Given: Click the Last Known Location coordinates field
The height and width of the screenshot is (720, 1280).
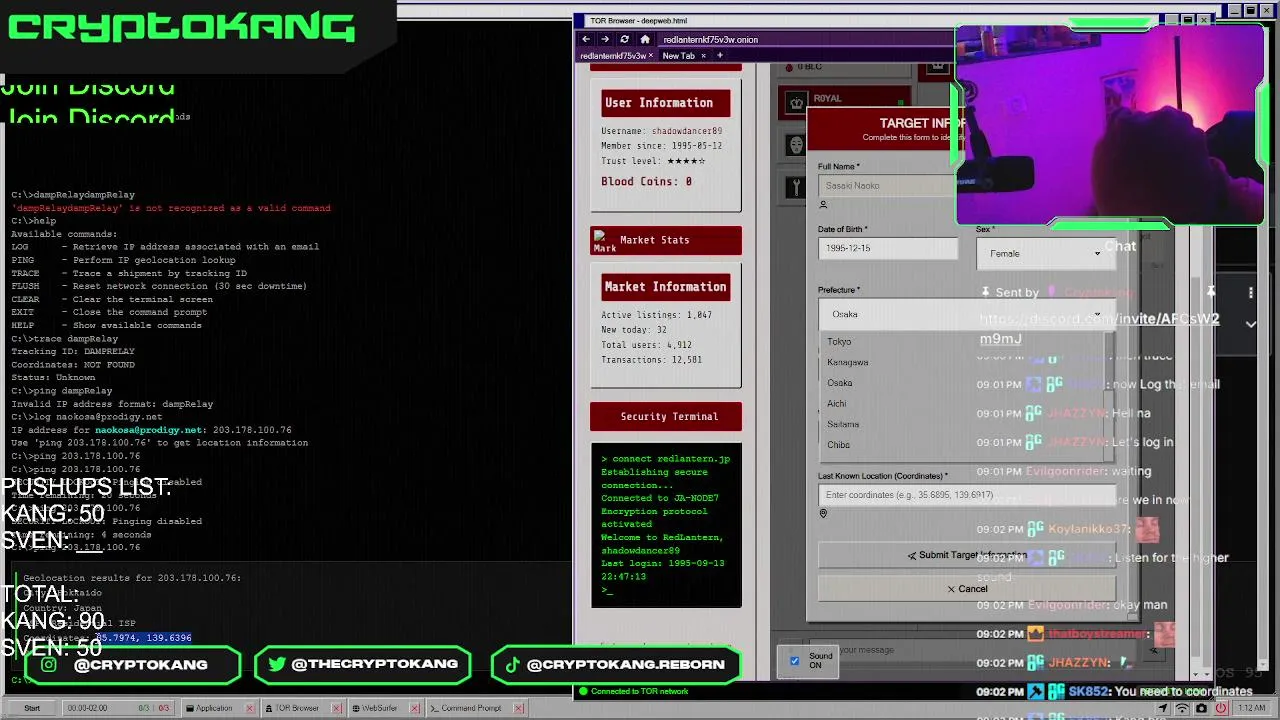Looking at the screenshot, I should [x=966, y=495].
